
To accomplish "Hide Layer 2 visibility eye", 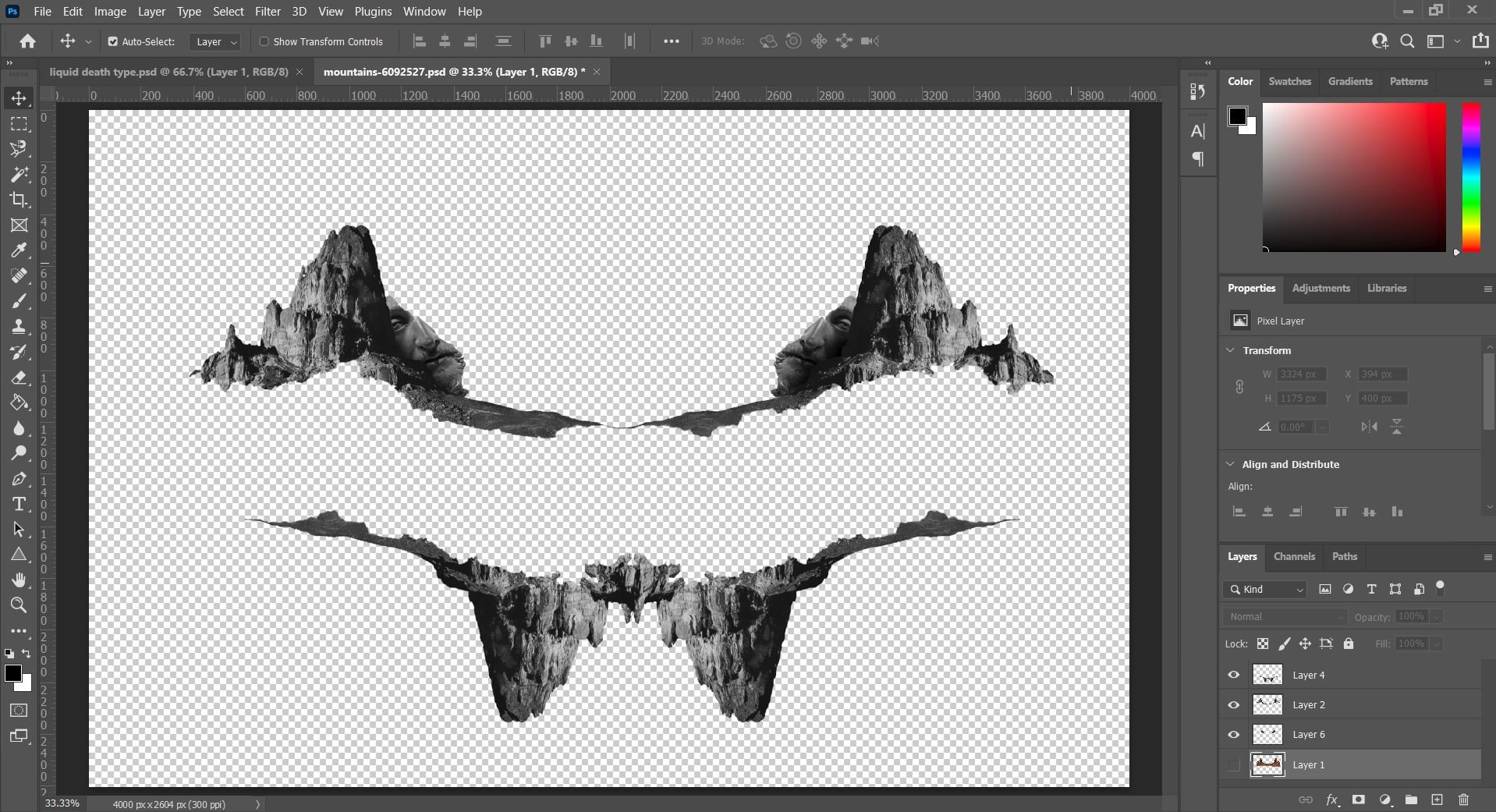I will coord(1233,704).
